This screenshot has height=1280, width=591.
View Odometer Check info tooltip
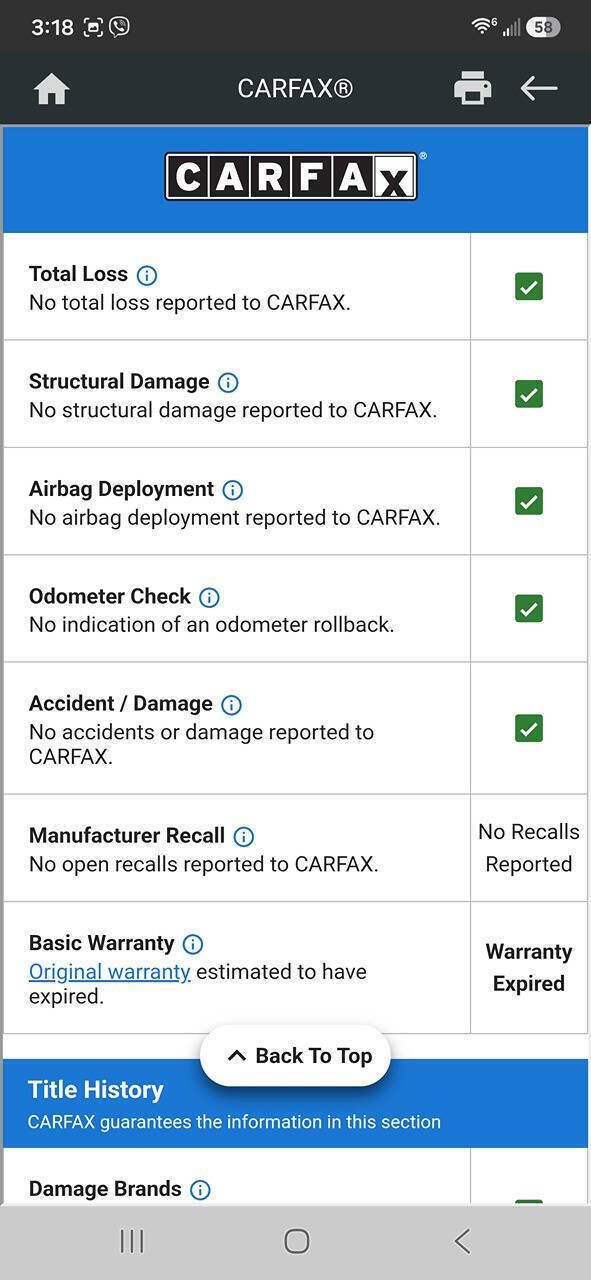(x=209, y=597)
